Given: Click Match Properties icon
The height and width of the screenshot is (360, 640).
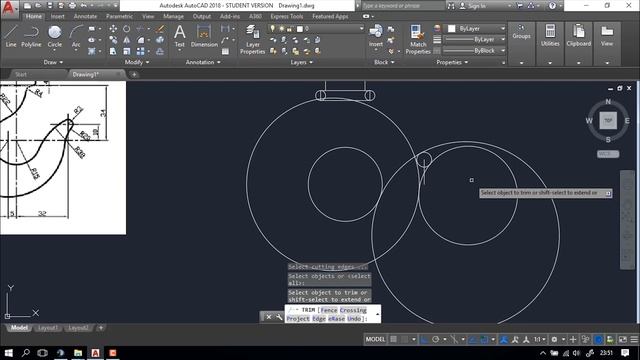Looking at the screenshot, I should [418, 39].
